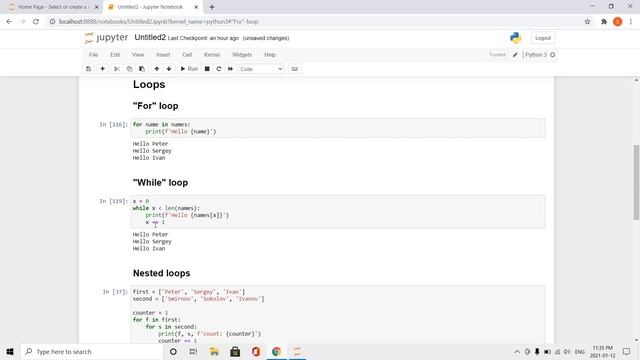Click into the While loop code cell

(338, 211)
